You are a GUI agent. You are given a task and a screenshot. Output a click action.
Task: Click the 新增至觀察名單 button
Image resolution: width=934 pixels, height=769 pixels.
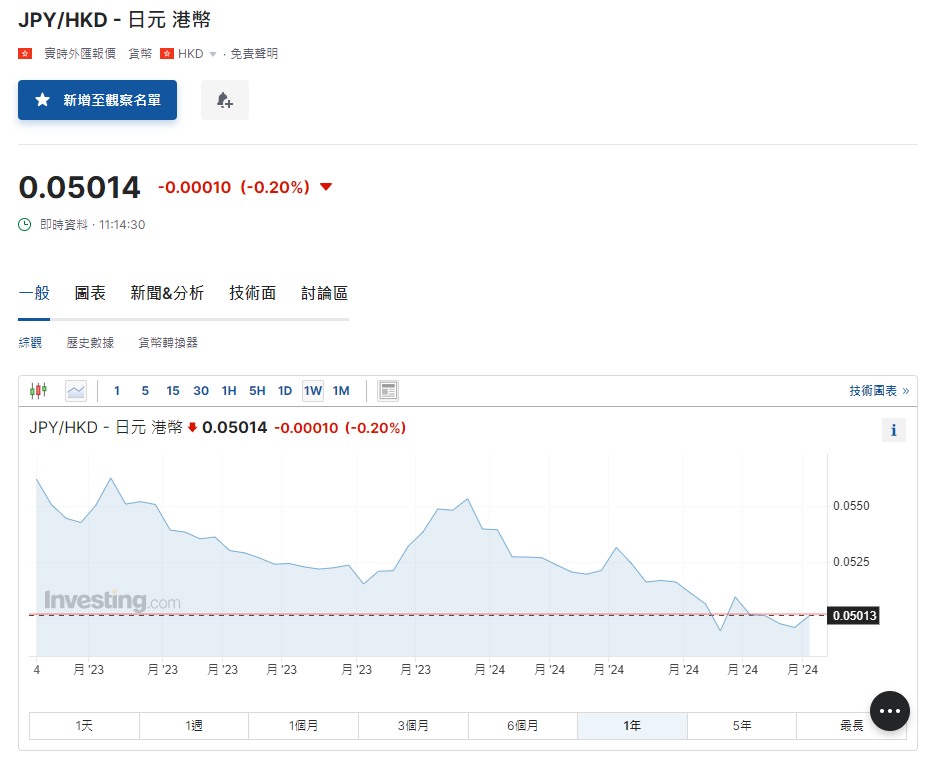[97, 100]
